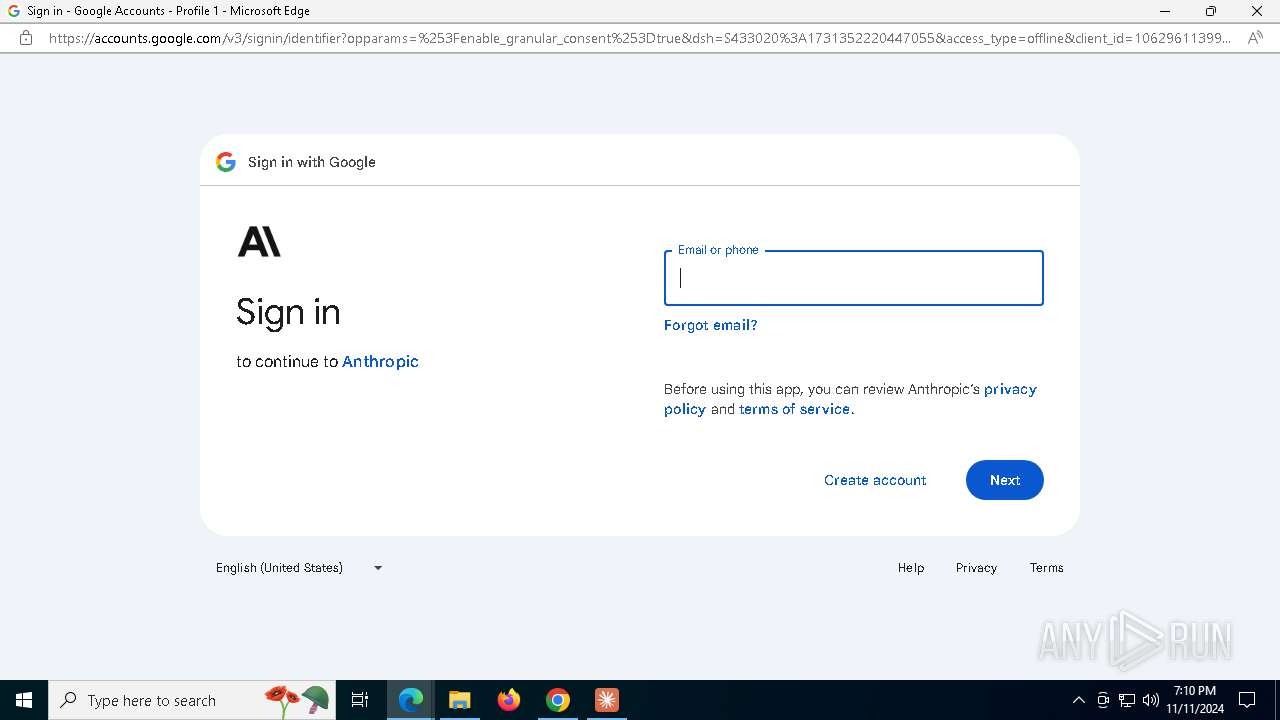Click the site lock icon in address bar
This screenshot has height=720, width=1280.
(26, 38)
